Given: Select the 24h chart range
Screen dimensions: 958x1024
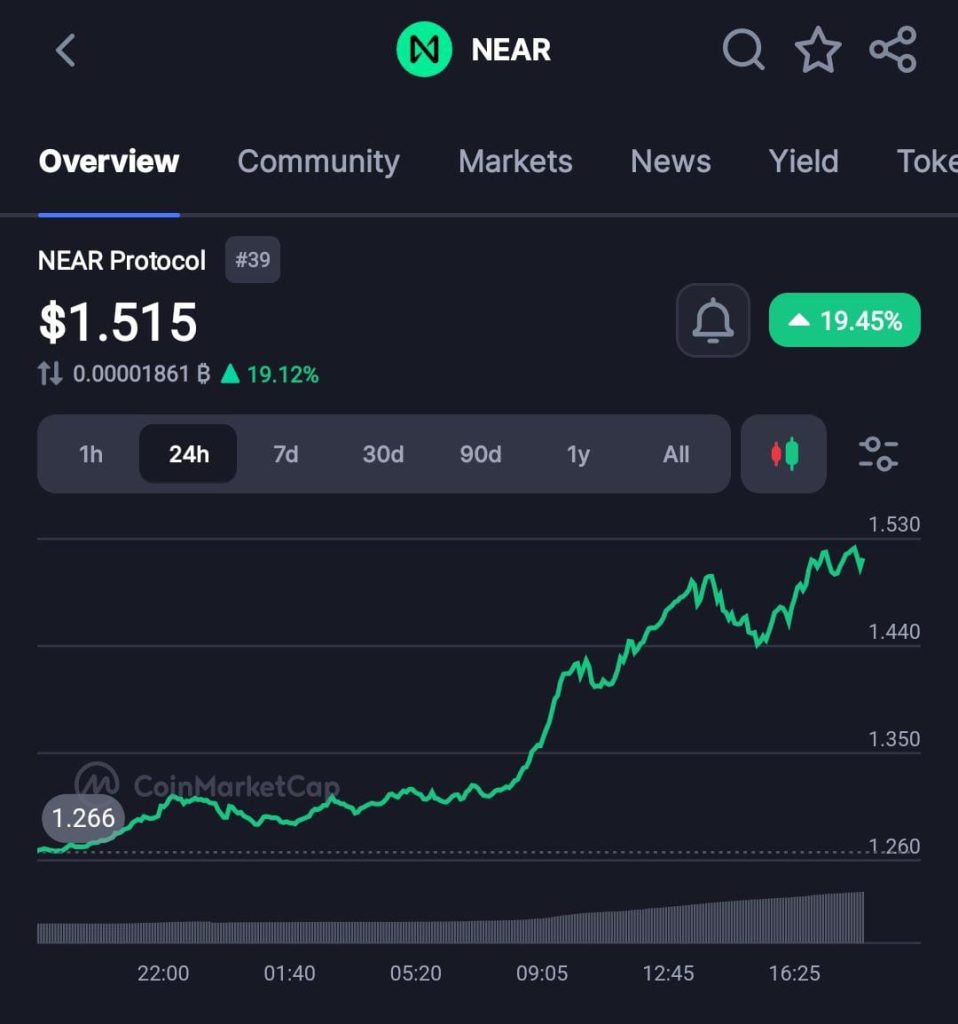Looking at the screenshot, I should pos(188,454).
